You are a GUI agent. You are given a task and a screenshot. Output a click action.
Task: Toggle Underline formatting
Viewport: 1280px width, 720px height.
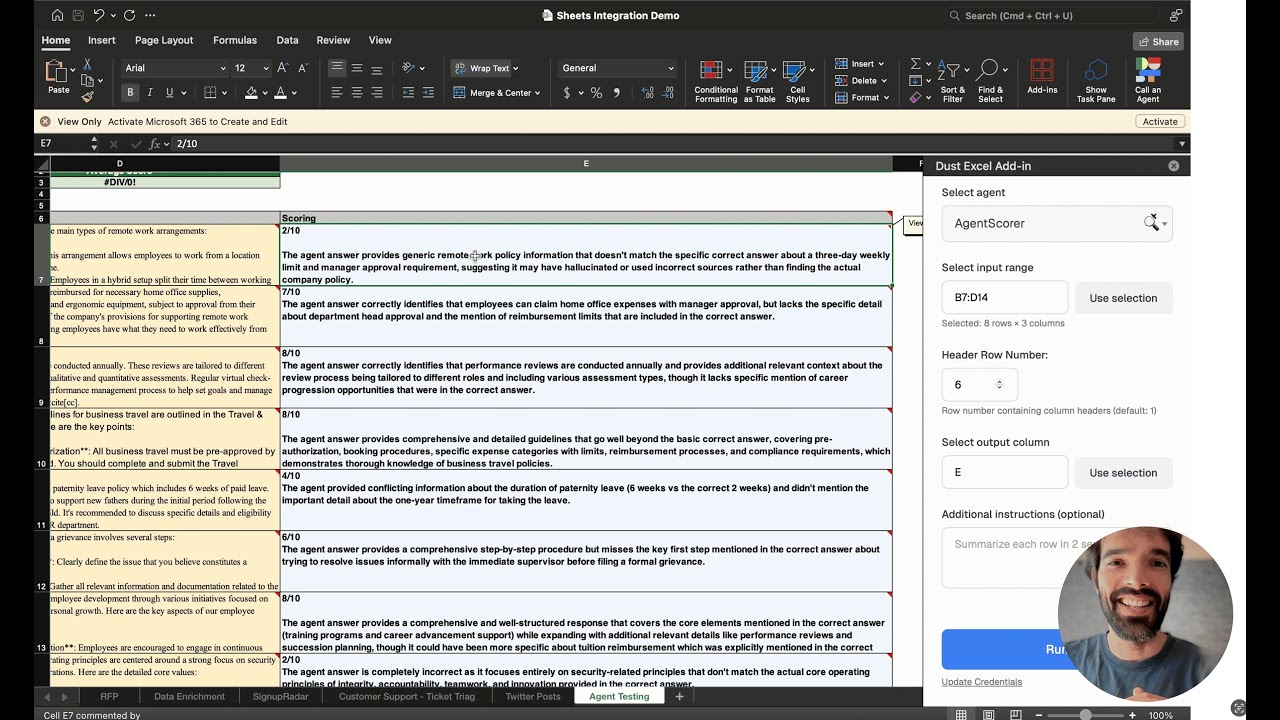point(169,93)
